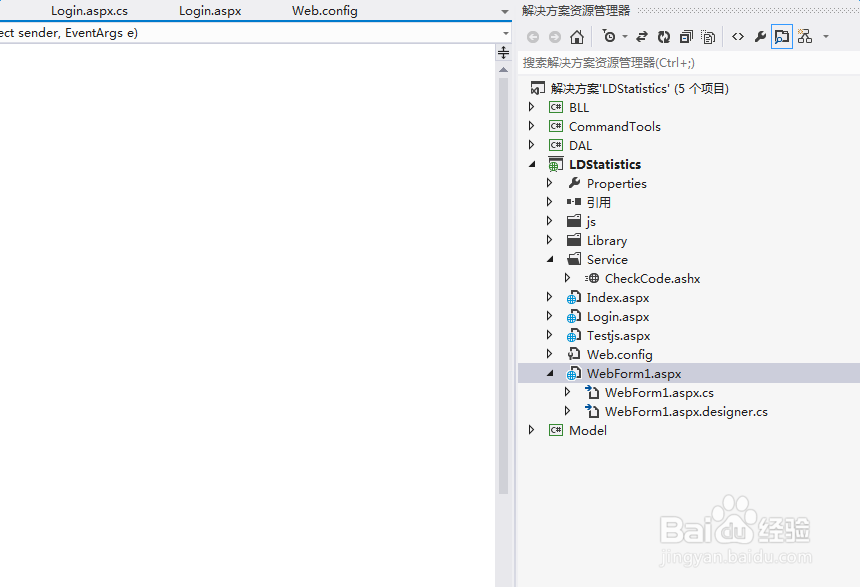Click the Model C# project icon
This screenshot has width=860, height=587.
pos(556,430)
